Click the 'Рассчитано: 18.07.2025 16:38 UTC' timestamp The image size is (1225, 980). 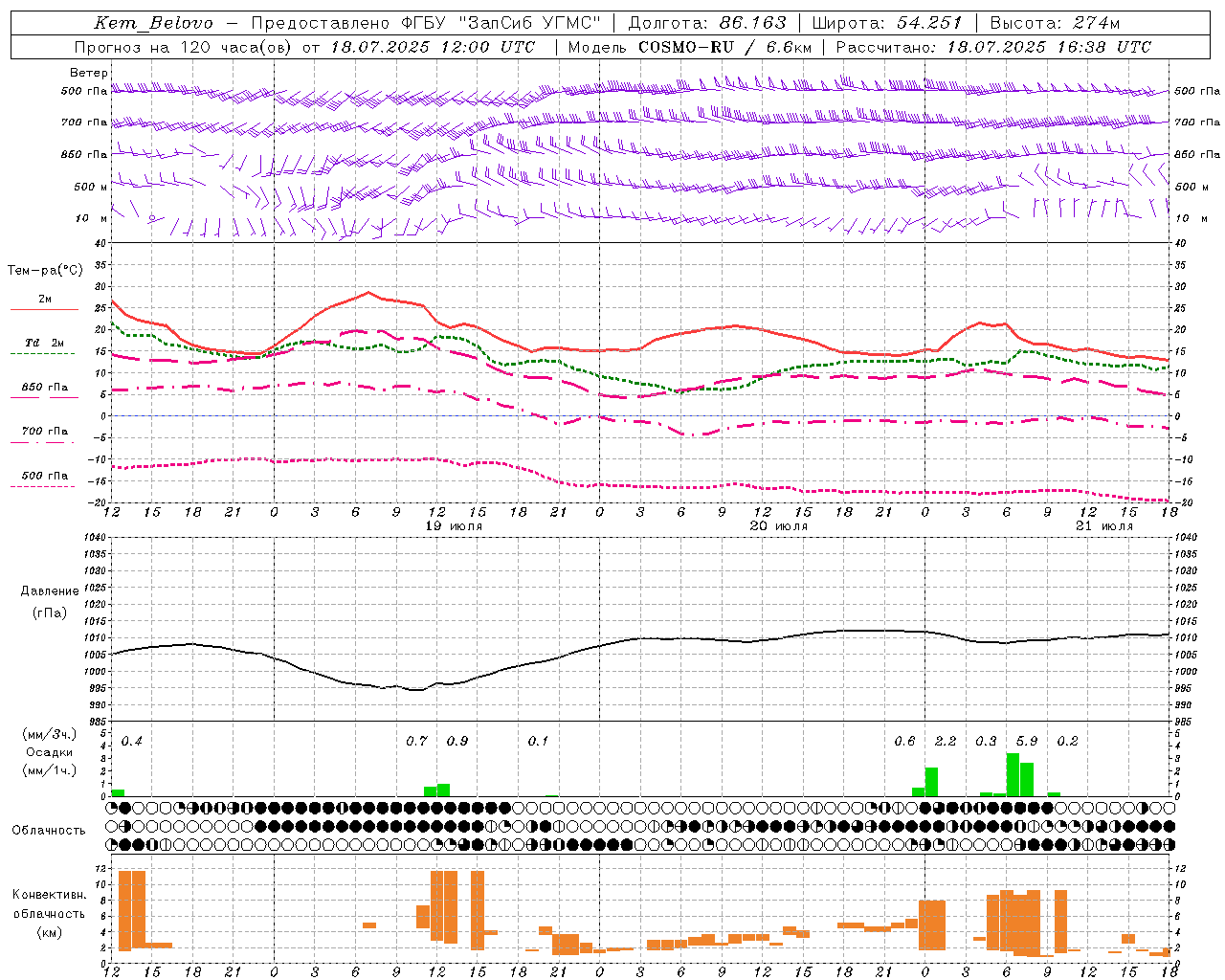[993, 47]
